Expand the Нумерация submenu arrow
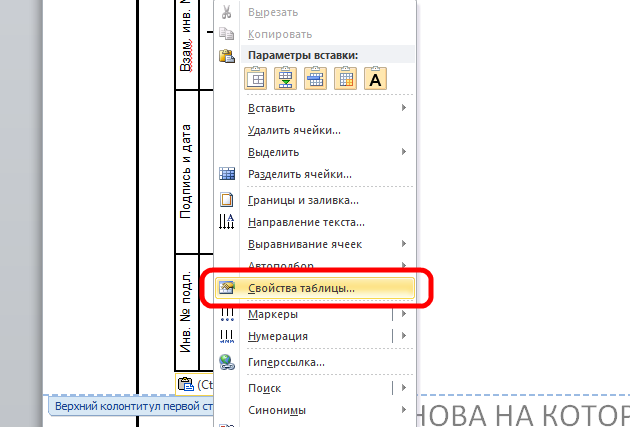 404,335
